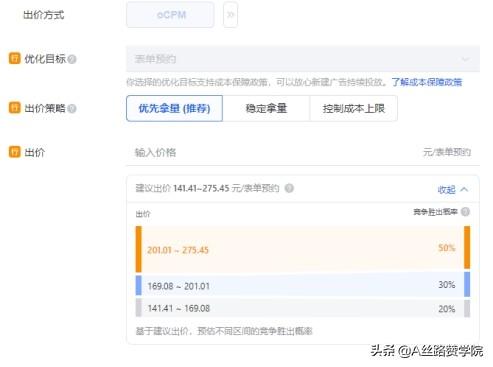Click help icon beside 竞争胜出概率
Image resolution: width=493 pixels, height=367 pixels.
465,212
